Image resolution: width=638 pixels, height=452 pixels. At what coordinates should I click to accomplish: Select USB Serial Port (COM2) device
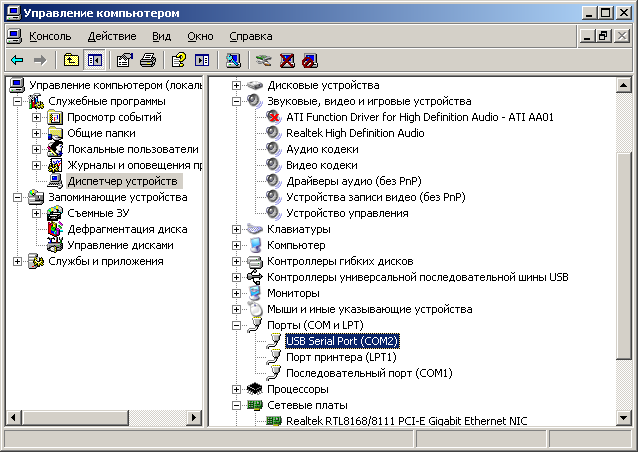(x=340, y=341)
